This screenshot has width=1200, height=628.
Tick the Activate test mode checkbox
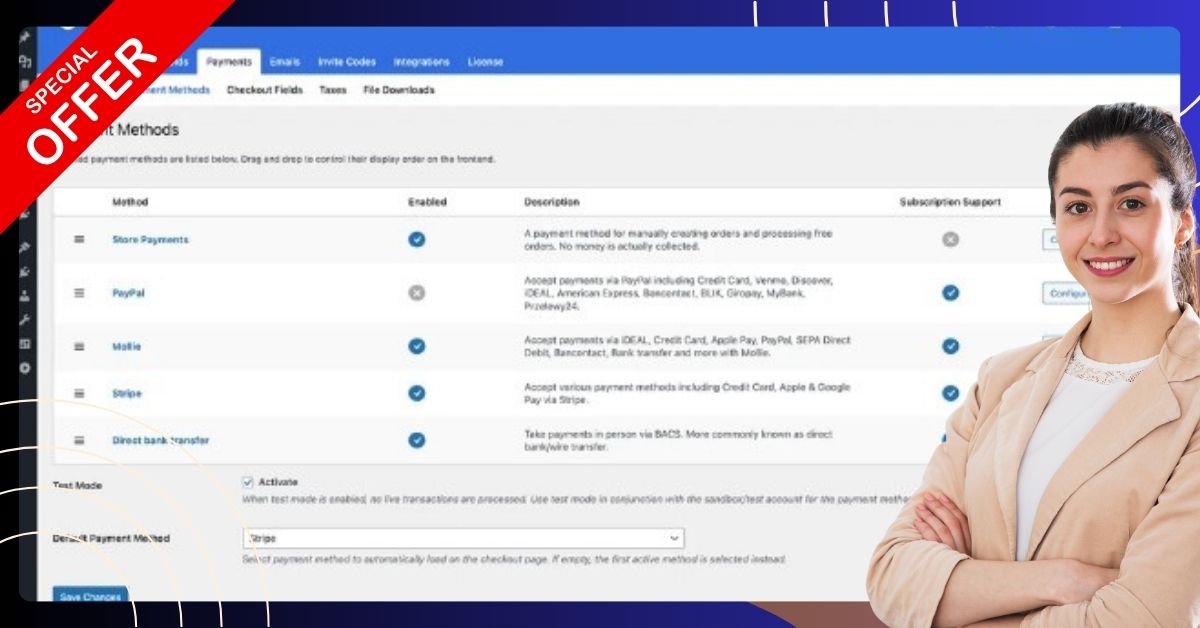pos(248,482)
